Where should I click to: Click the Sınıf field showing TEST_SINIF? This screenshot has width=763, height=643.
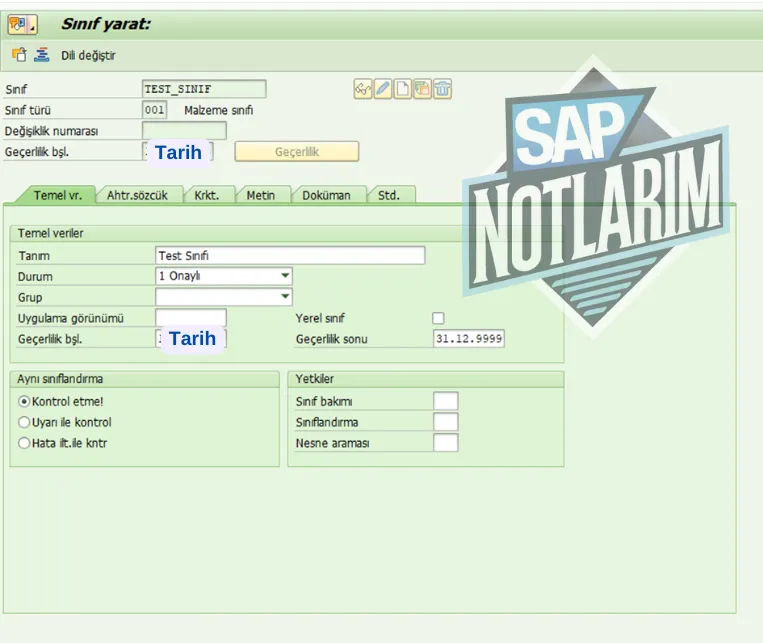click(204, 89)
